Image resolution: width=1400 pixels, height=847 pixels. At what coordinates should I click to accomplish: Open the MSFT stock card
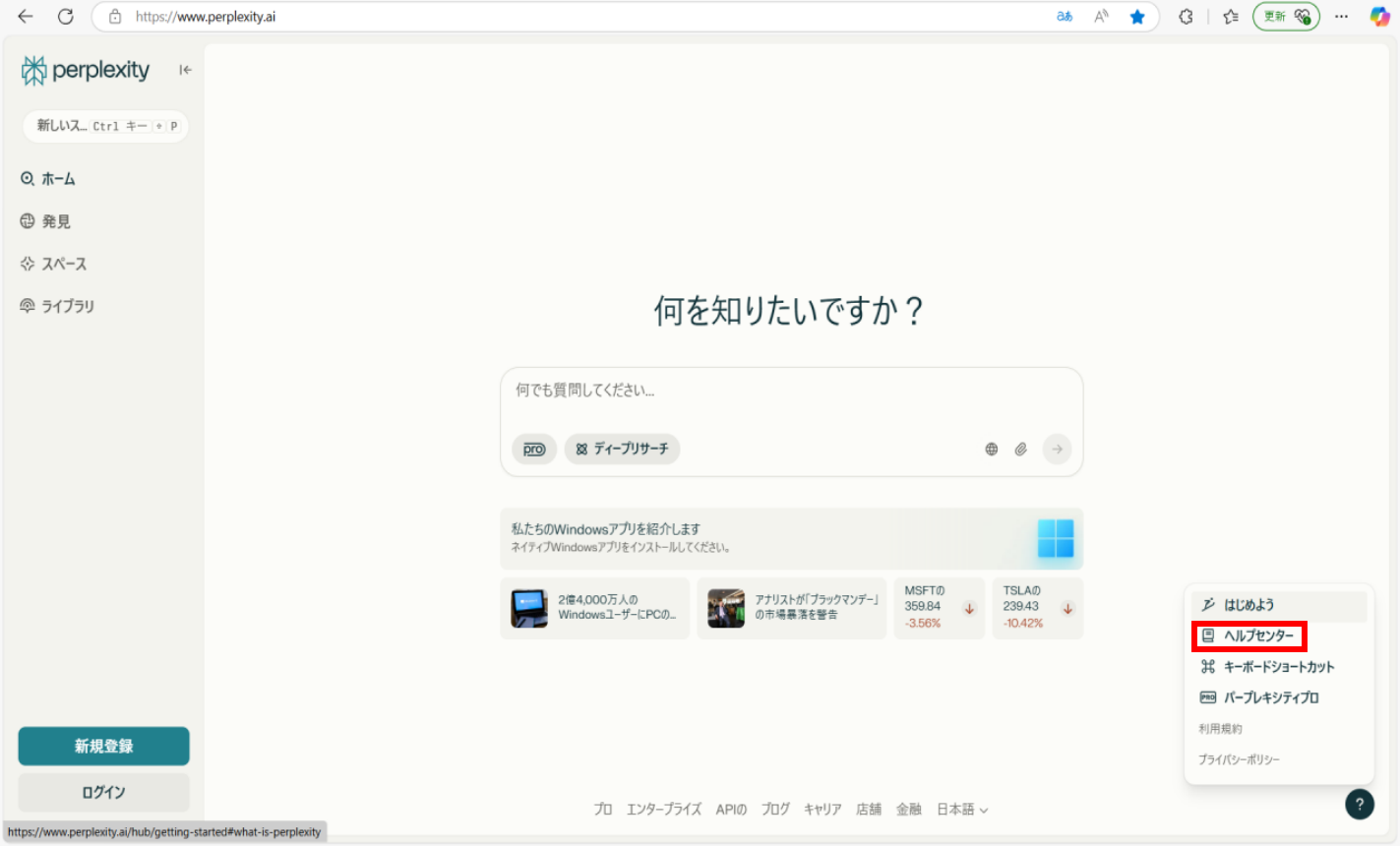939,609
